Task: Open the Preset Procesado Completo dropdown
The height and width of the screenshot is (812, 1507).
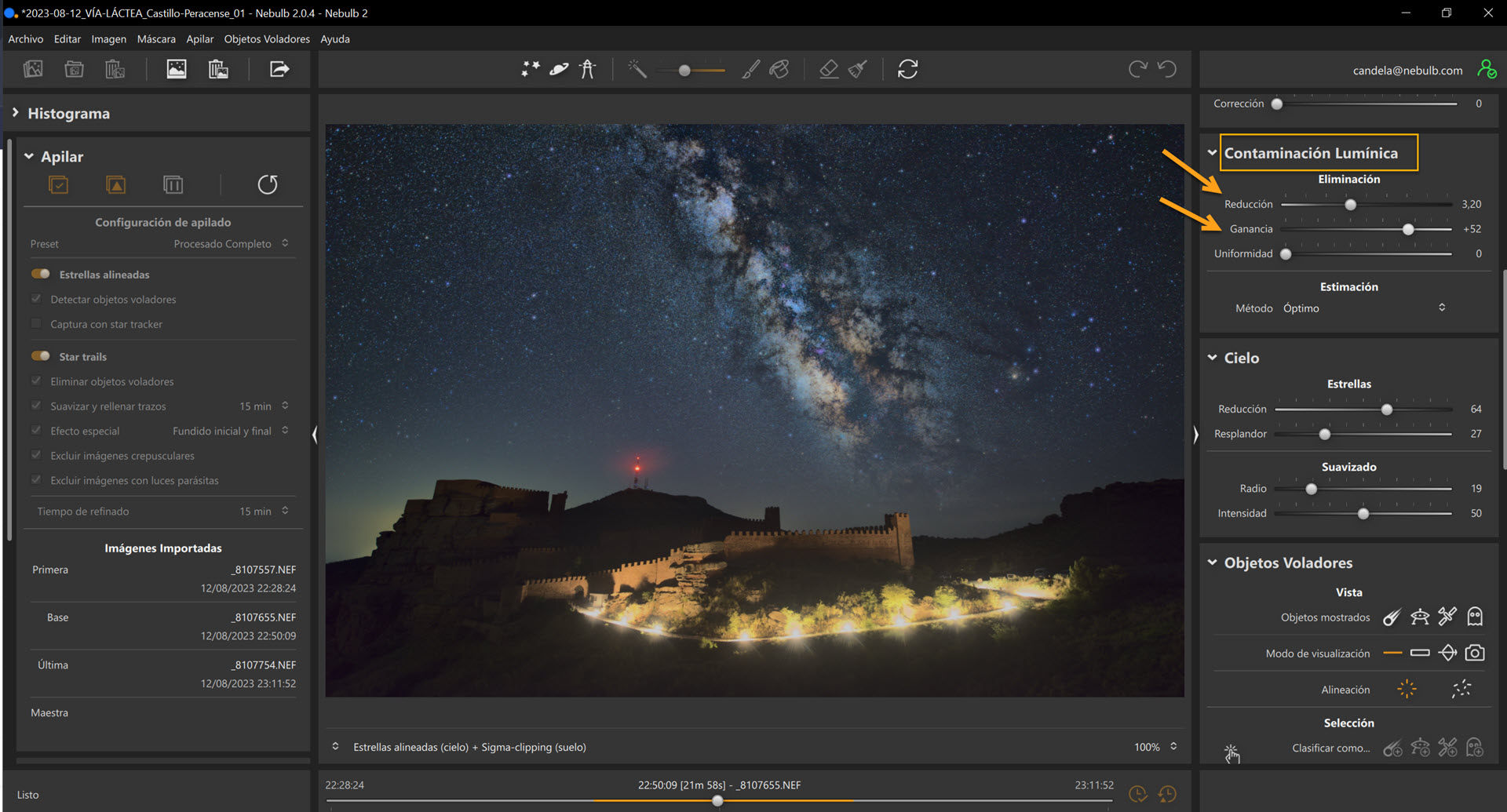Action: tap(231, 244)
